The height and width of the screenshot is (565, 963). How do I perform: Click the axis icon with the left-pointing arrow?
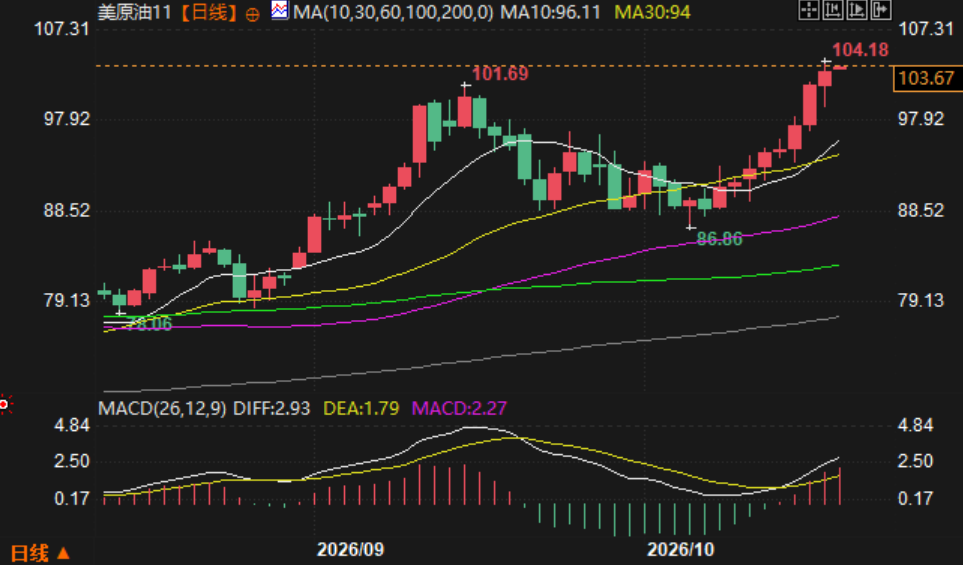click(x=833, y=10)
